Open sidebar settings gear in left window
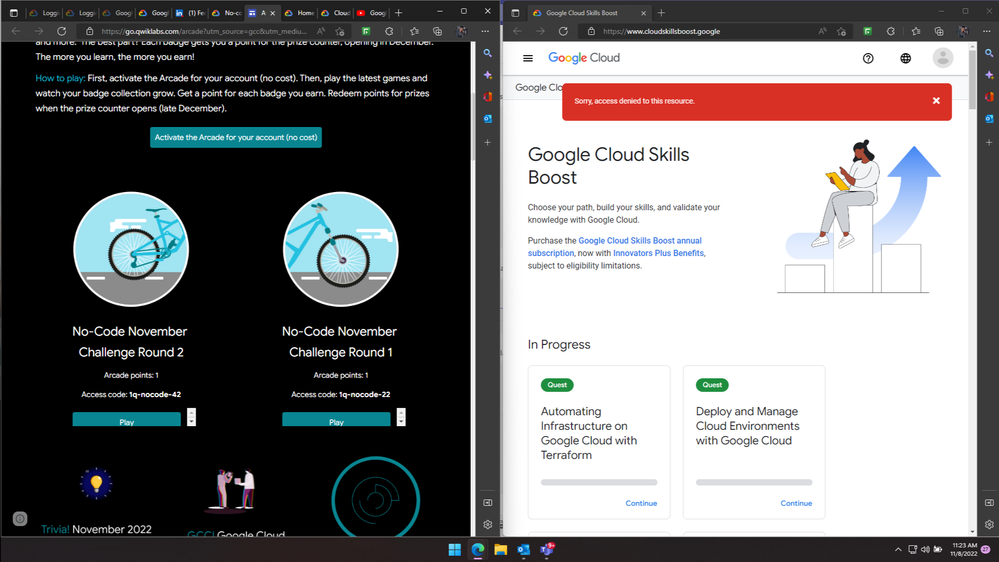 pos(487,524)
